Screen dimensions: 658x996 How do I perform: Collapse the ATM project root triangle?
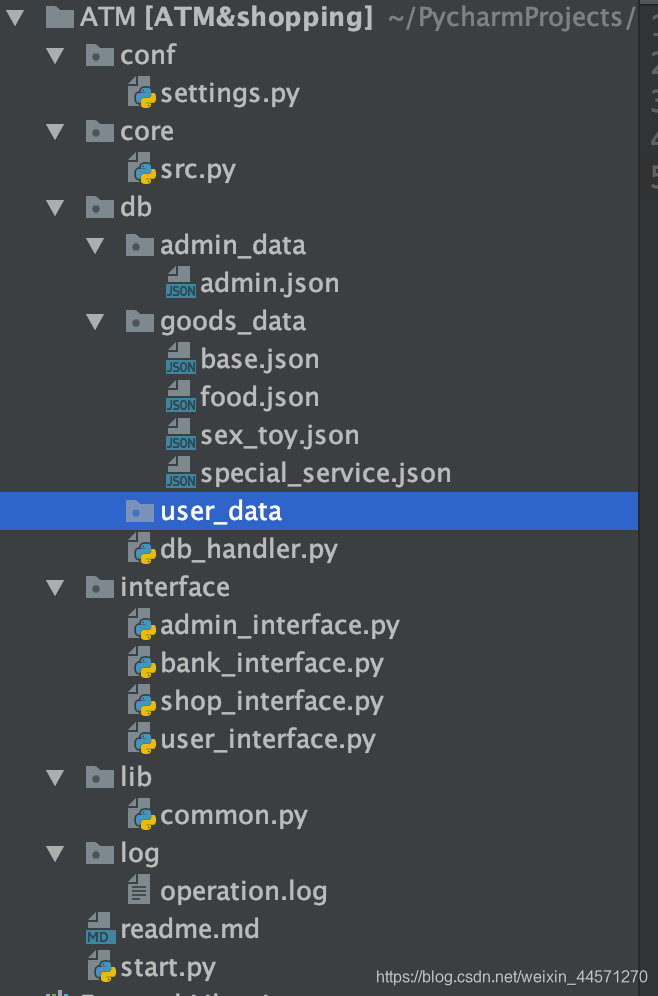[x=14, y=16]
